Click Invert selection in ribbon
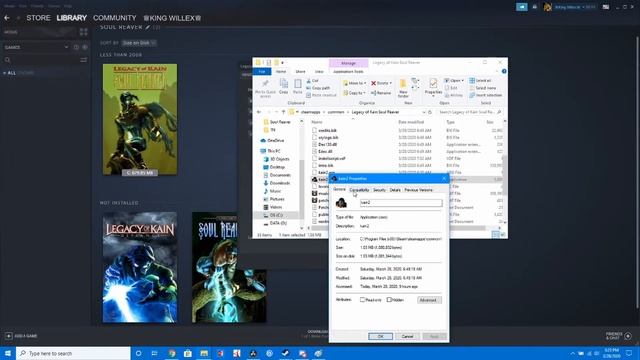Image resolution: width=640 pixels, height=360 pixels. (485, 95)
